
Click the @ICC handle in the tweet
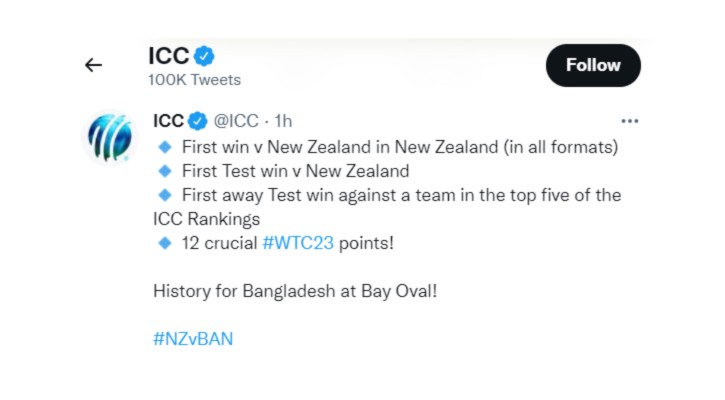tap(236, 121)
